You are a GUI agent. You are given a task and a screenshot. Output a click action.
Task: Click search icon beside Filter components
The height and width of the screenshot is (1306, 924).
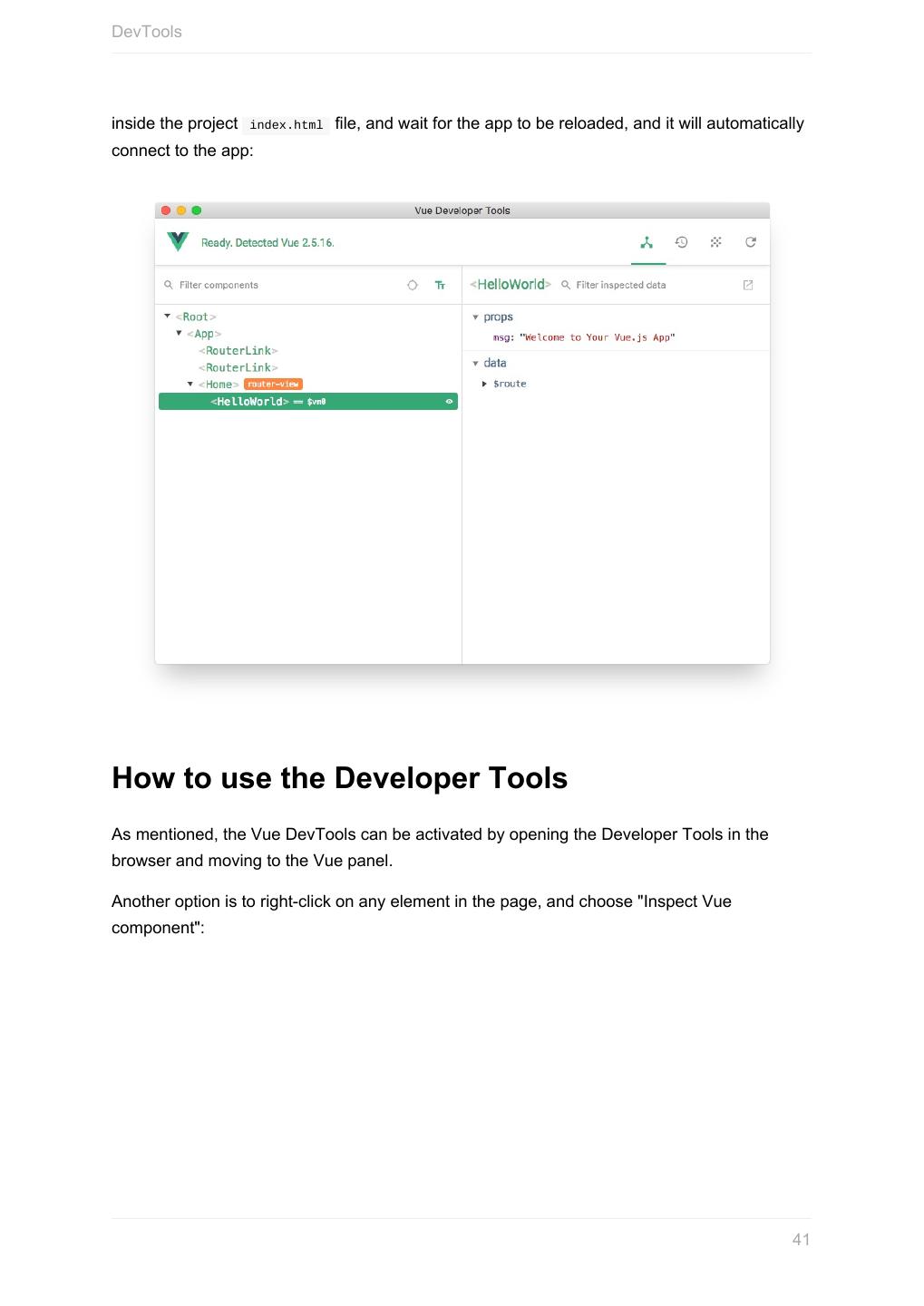pos(169,285)
